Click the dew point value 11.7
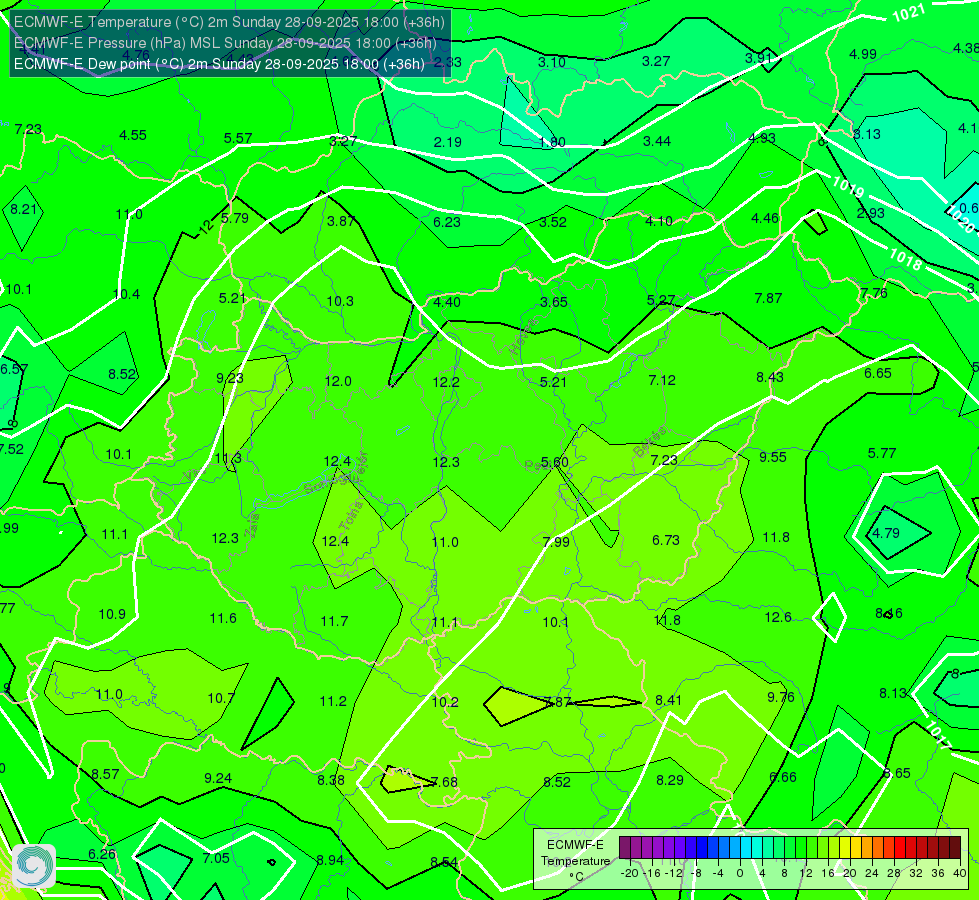 334,621
